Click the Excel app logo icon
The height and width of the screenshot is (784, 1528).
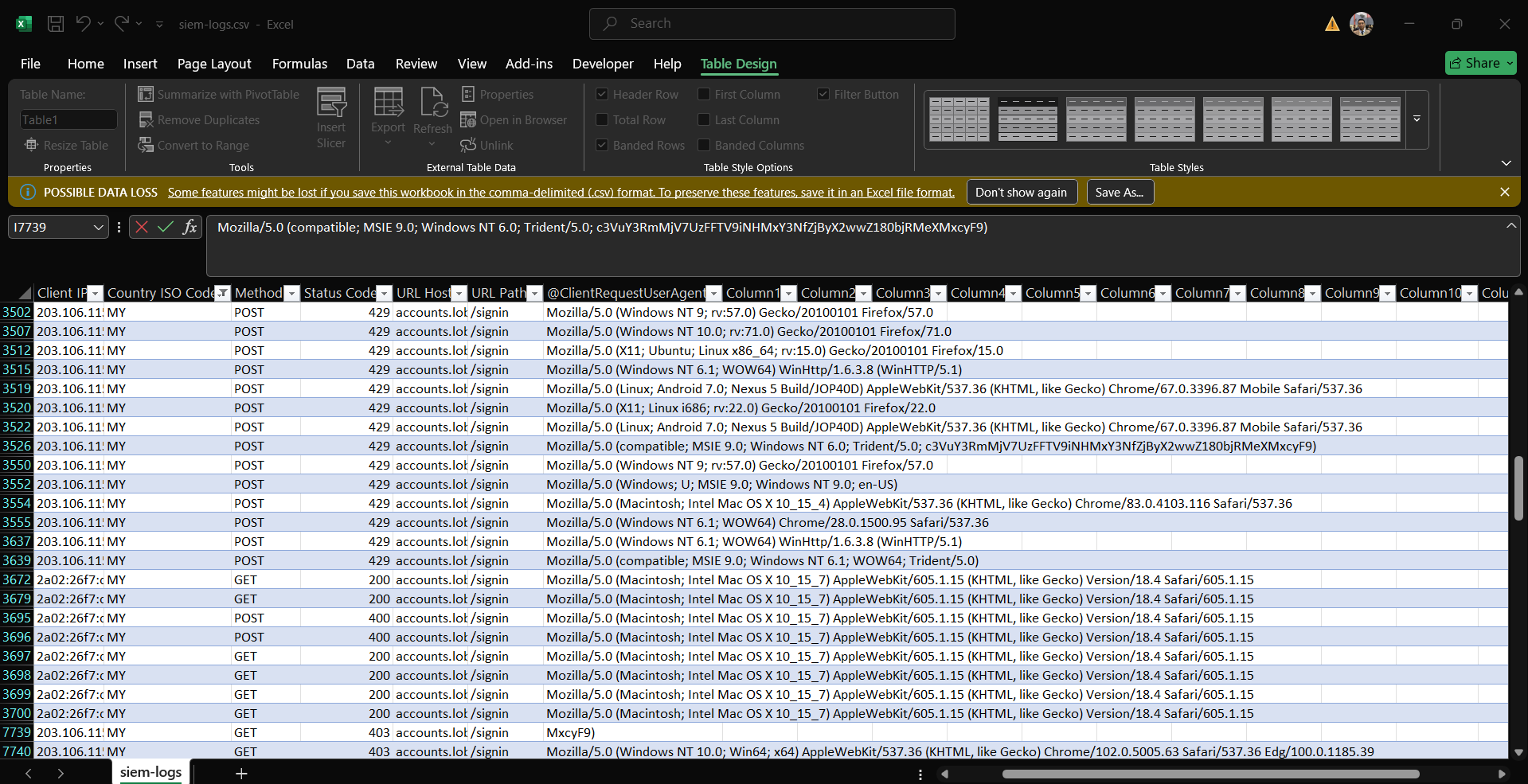coord(24,24)
